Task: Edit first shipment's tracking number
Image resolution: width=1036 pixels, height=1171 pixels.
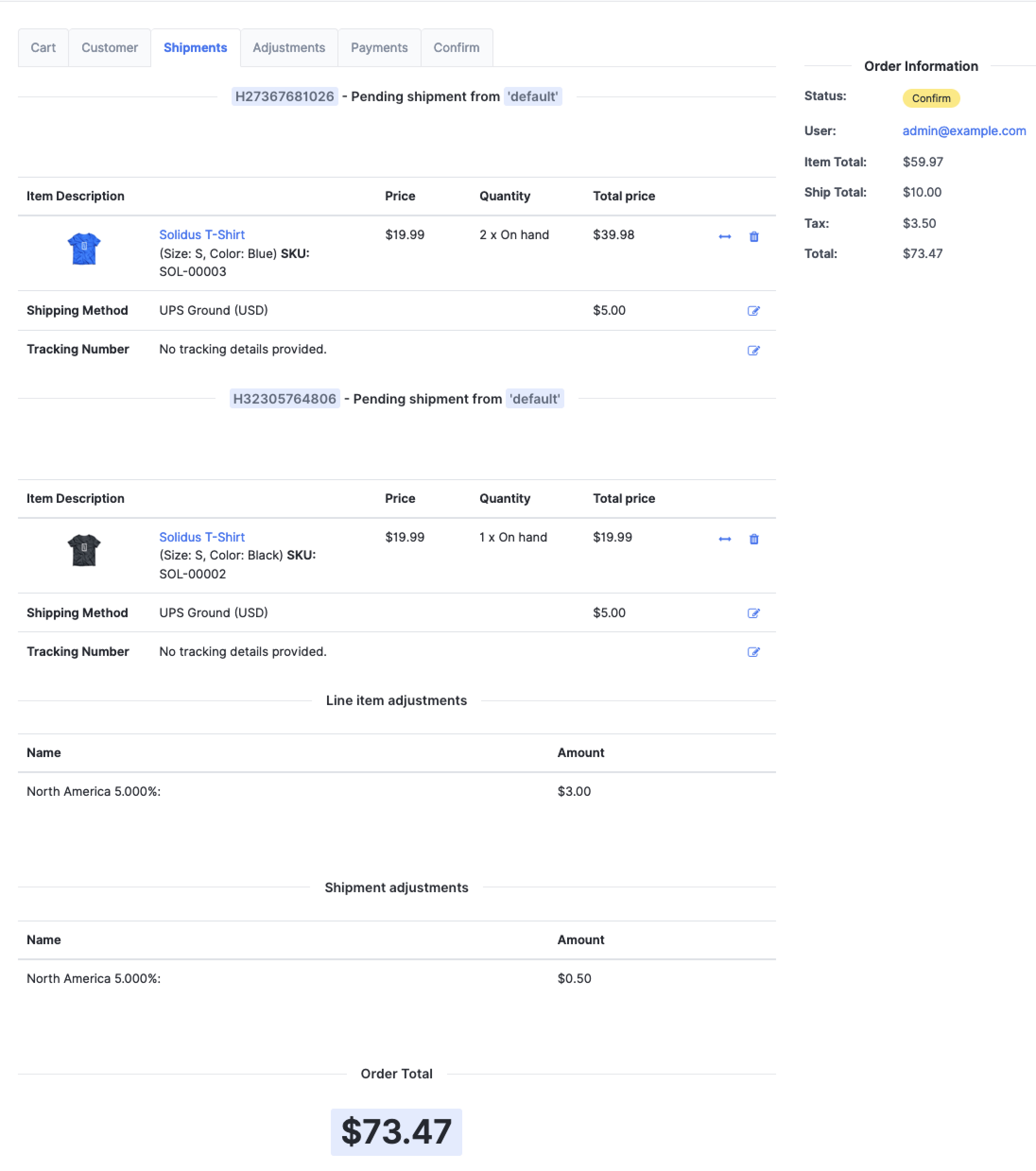Action: click(753, 350)
